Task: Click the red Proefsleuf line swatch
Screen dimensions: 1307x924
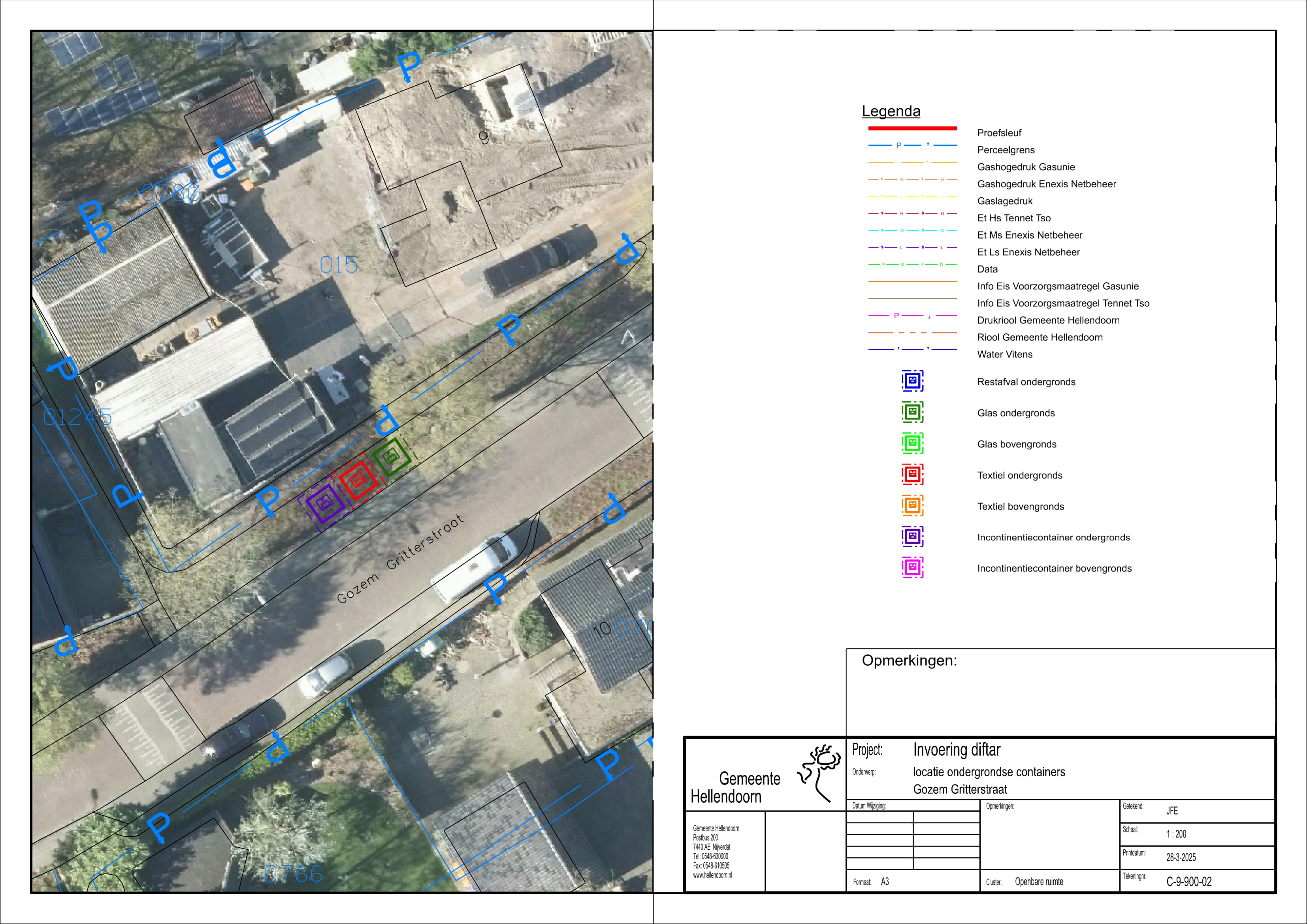Action: click(x=912, y=129)
